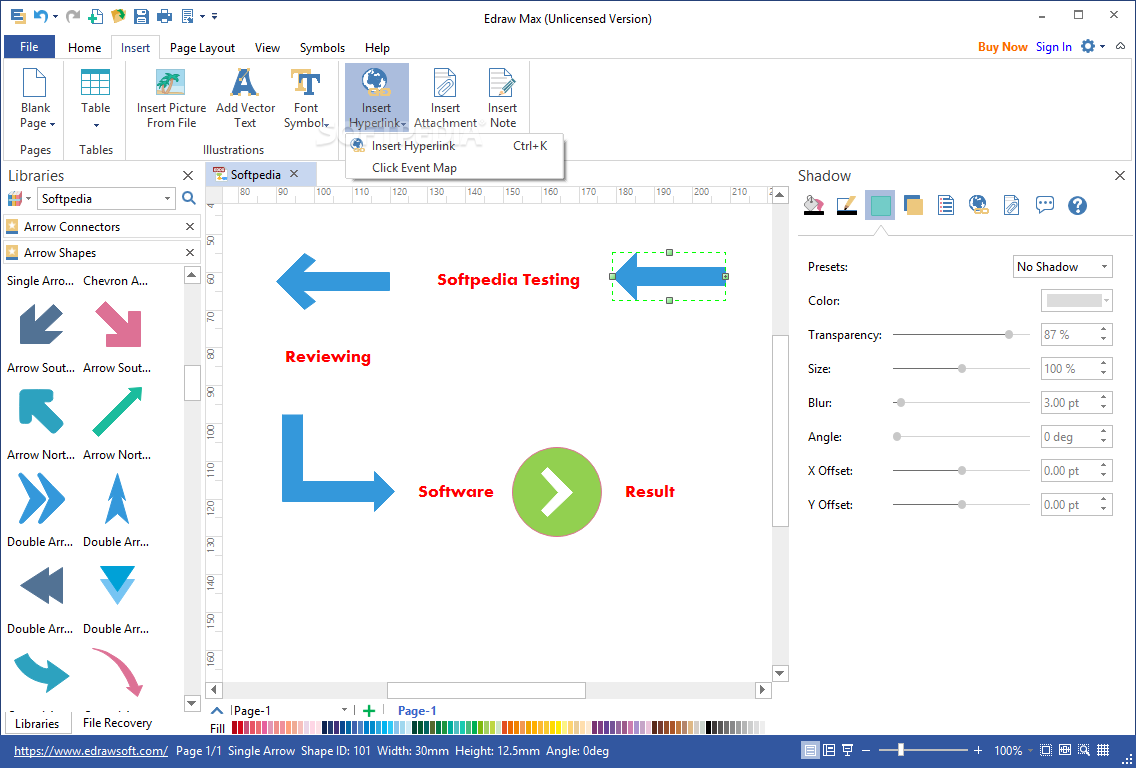Click the Undo icon in the quick access toolbar
Image resolution: width=1136 pixels, height=768 pixels.
point(41,16)
